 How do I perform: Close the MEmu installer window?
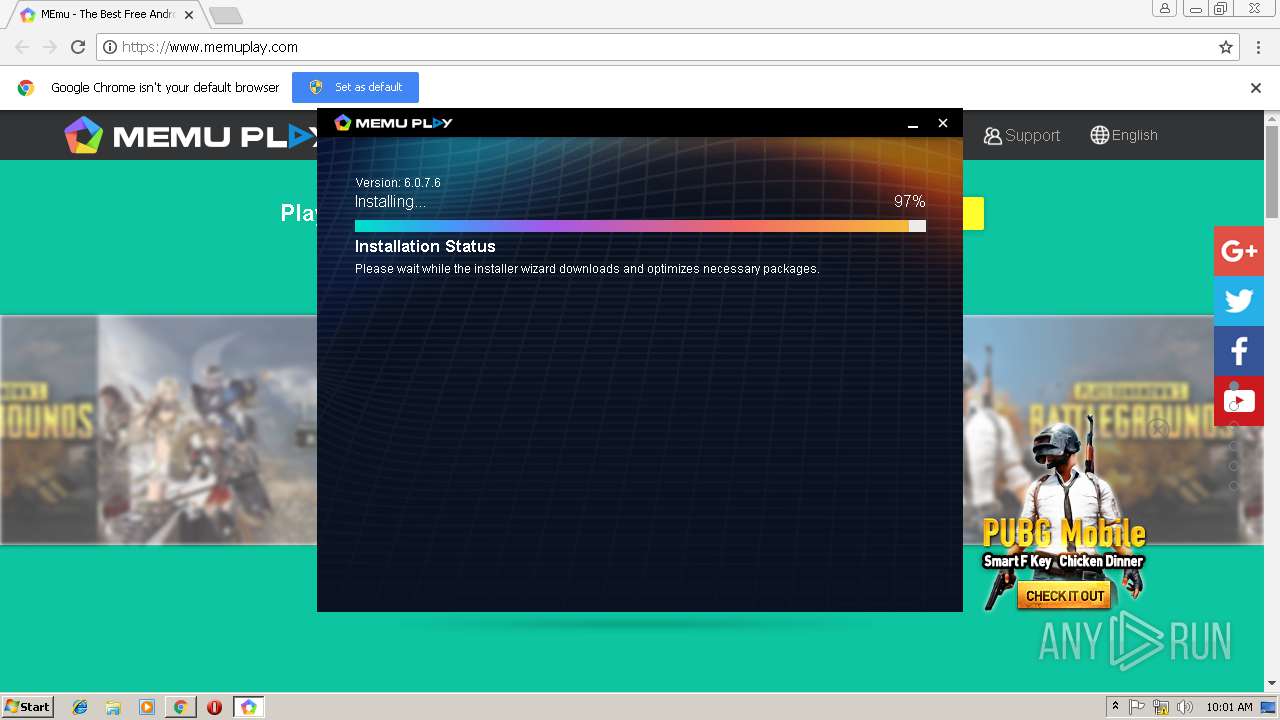pyautogui.click(x=942, y=123)
